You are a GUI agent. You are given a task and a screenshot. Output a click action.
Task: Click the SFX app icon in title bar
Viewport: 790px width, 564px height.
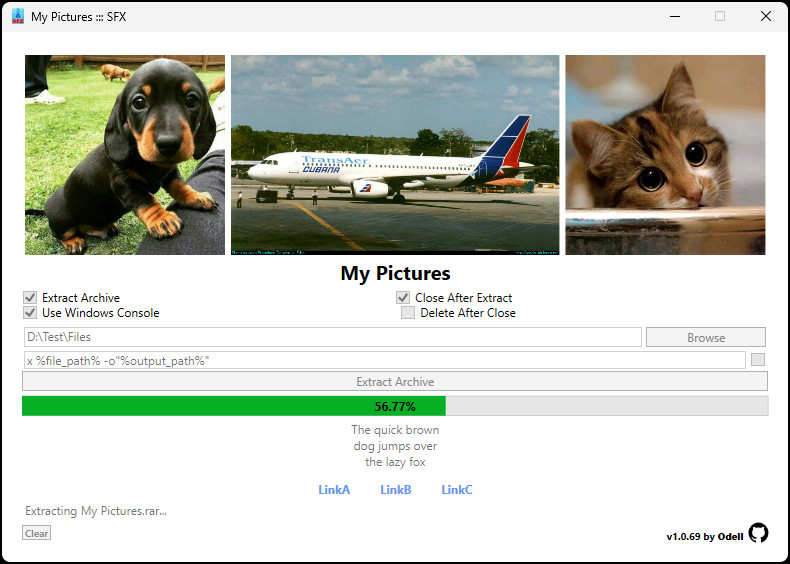coord(18,16)
